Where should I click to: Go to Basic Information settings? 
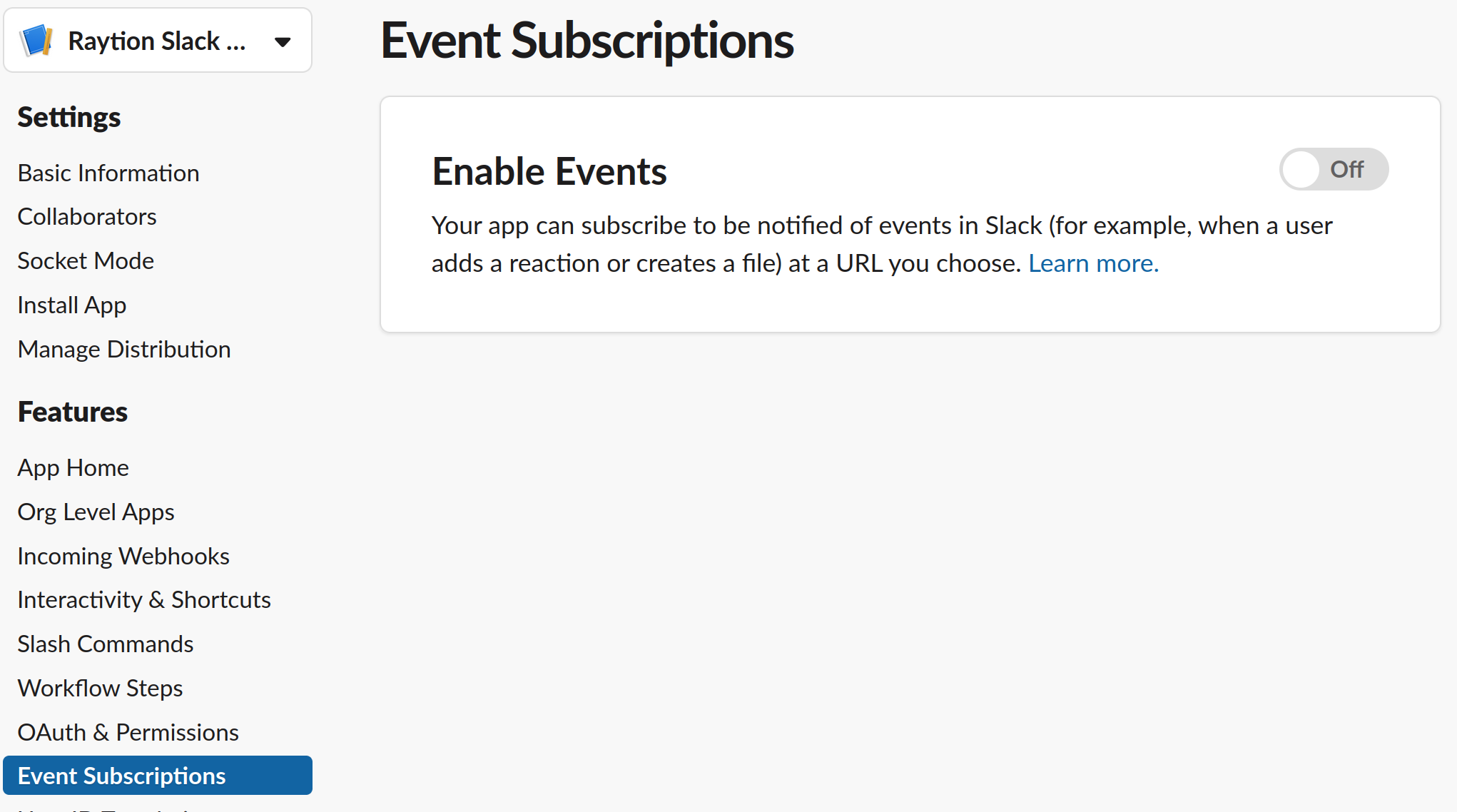coord(108,172)
